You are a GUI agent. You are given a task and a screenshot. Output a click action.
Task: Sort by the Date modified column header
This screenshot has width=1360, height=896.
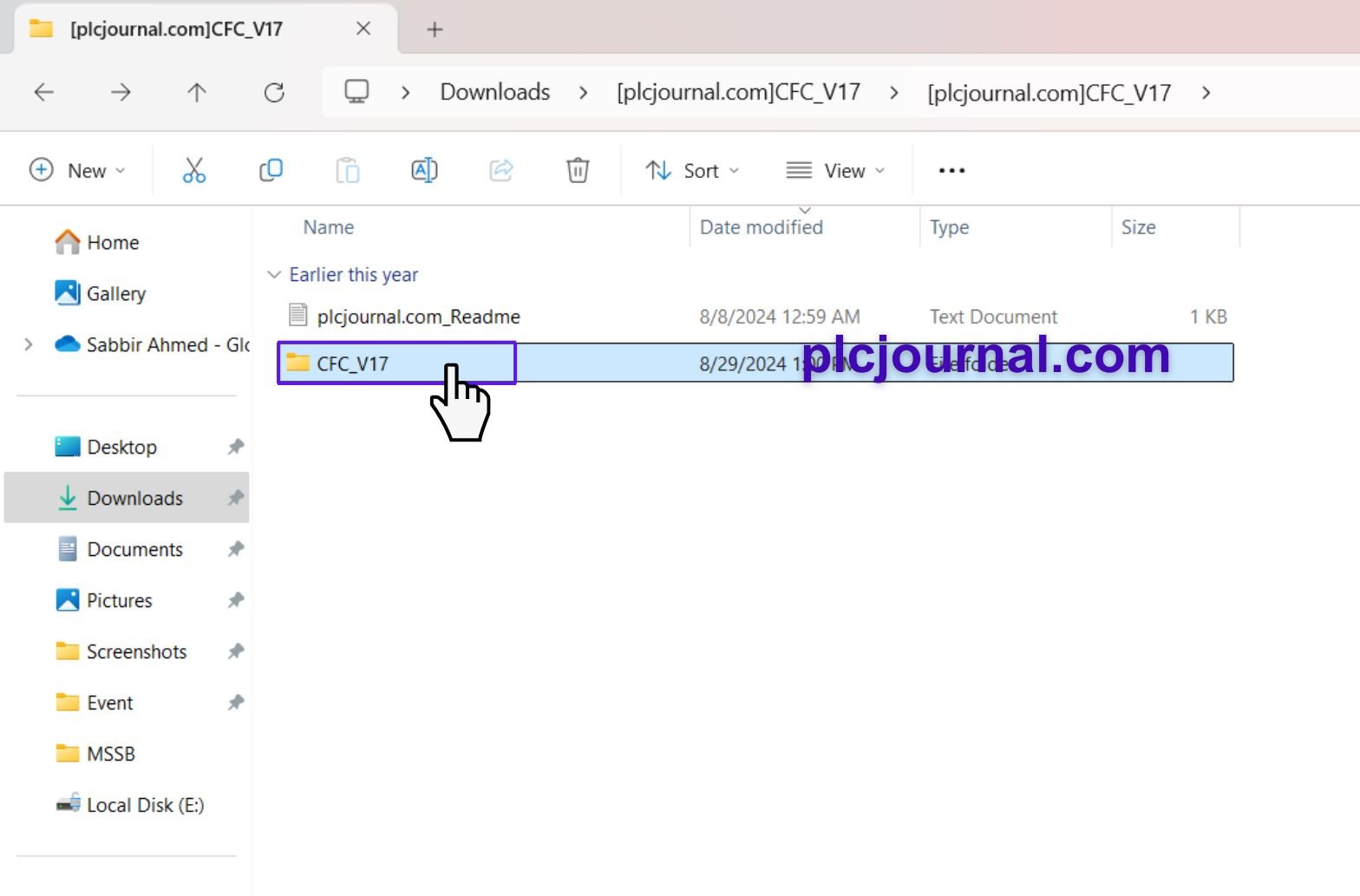pos(761,227)
